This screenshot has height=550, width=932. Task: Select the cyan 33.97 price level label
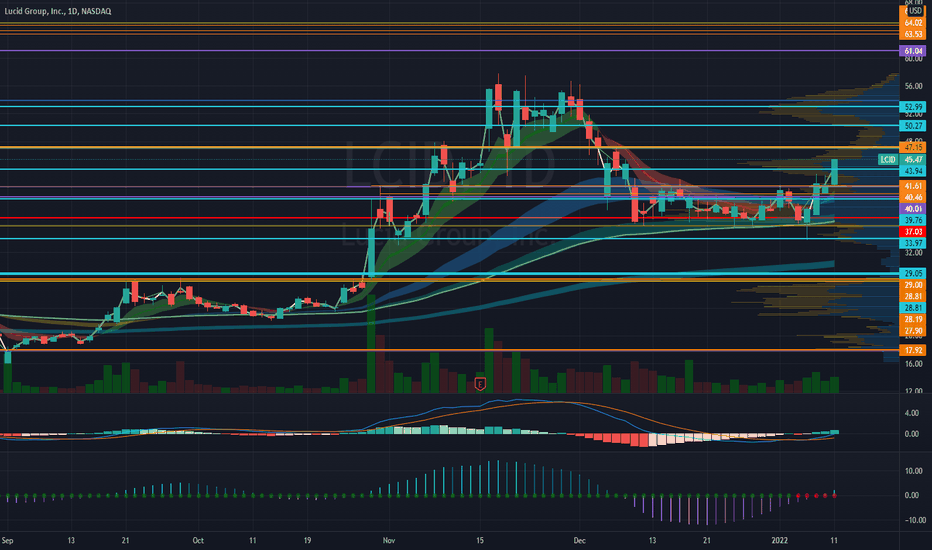pyautogui.click(x=913, y=243)
